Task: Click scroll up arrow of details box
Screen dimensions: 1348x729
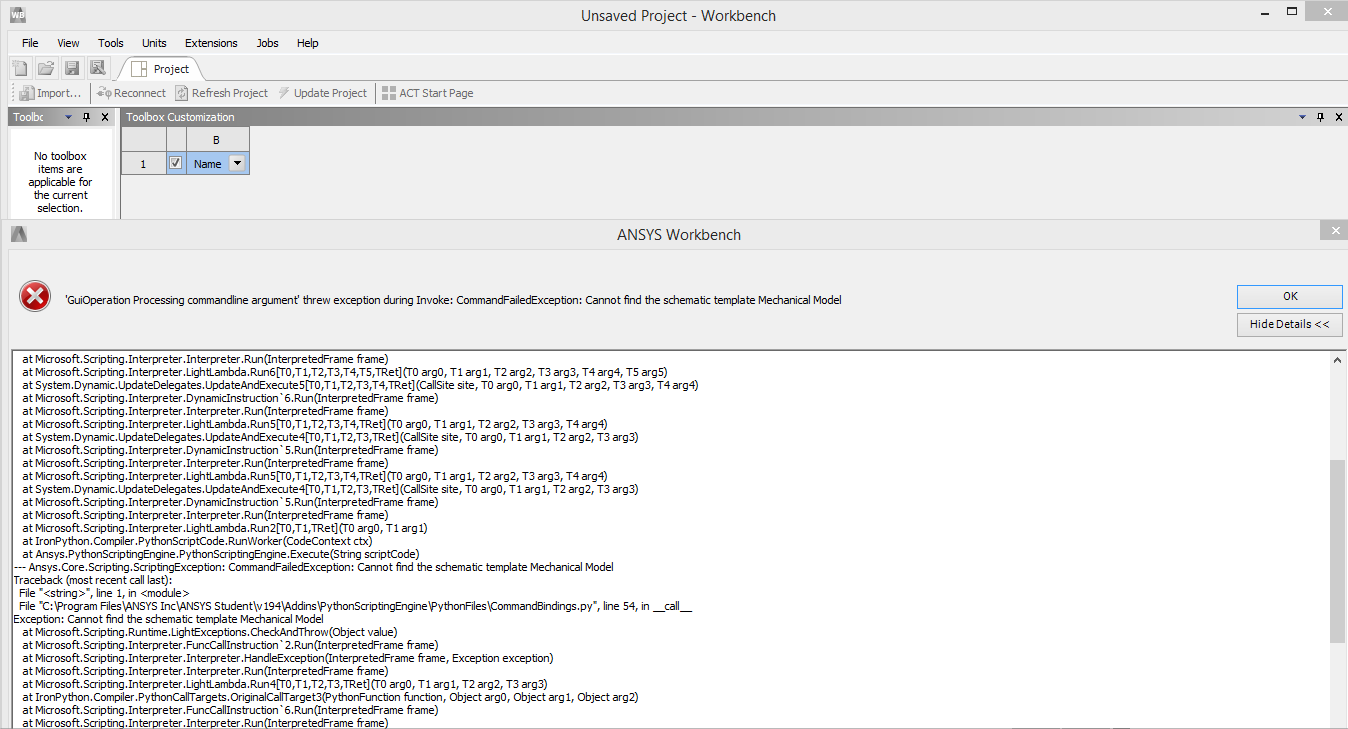Action: (1338, 360)
